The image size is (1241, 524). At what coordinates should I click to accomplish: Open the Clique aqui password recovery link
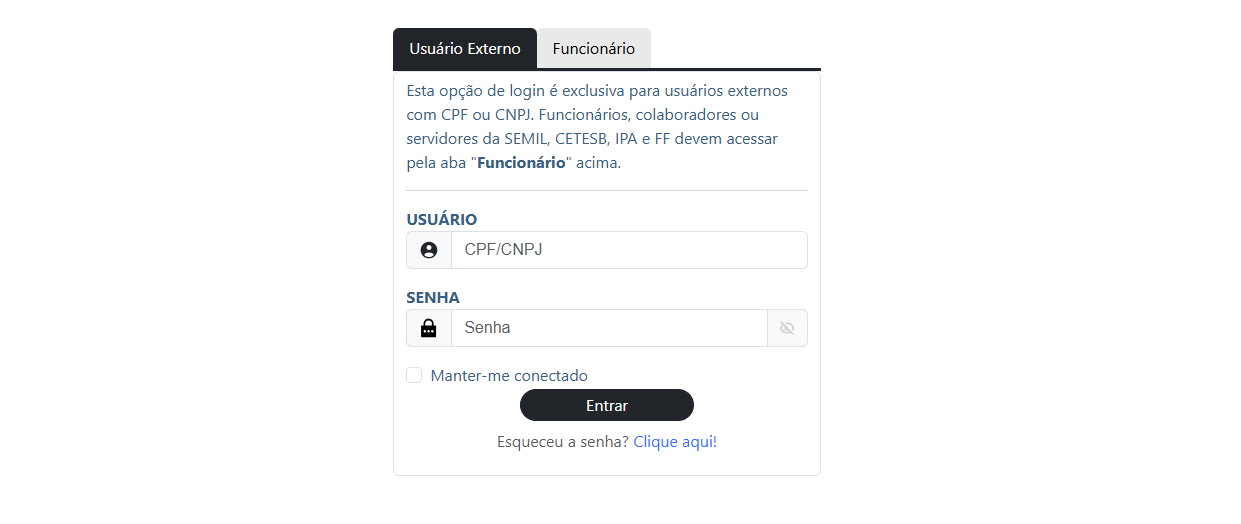pos(675,441)
